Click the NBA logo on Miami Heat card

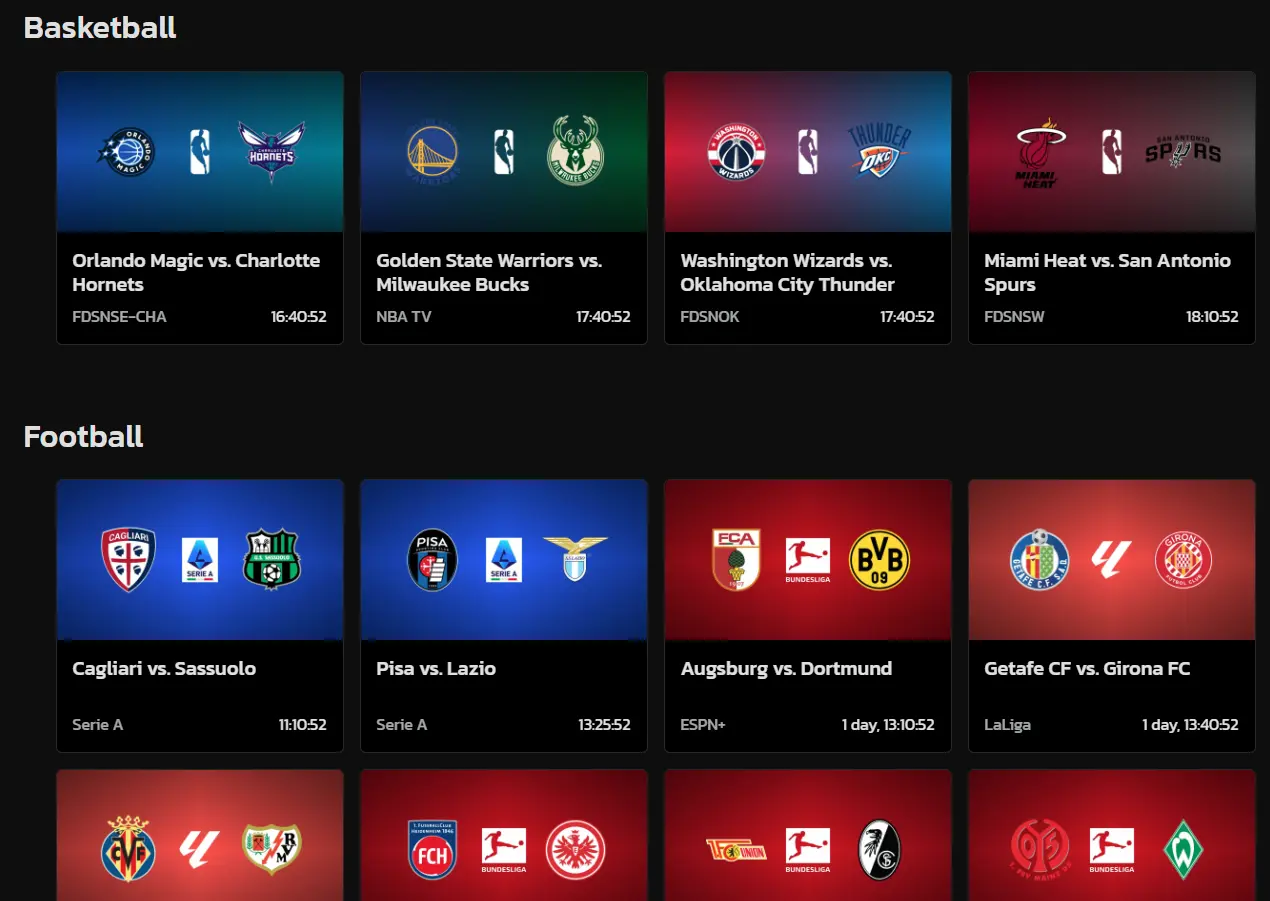click(x=1111, y=152)
